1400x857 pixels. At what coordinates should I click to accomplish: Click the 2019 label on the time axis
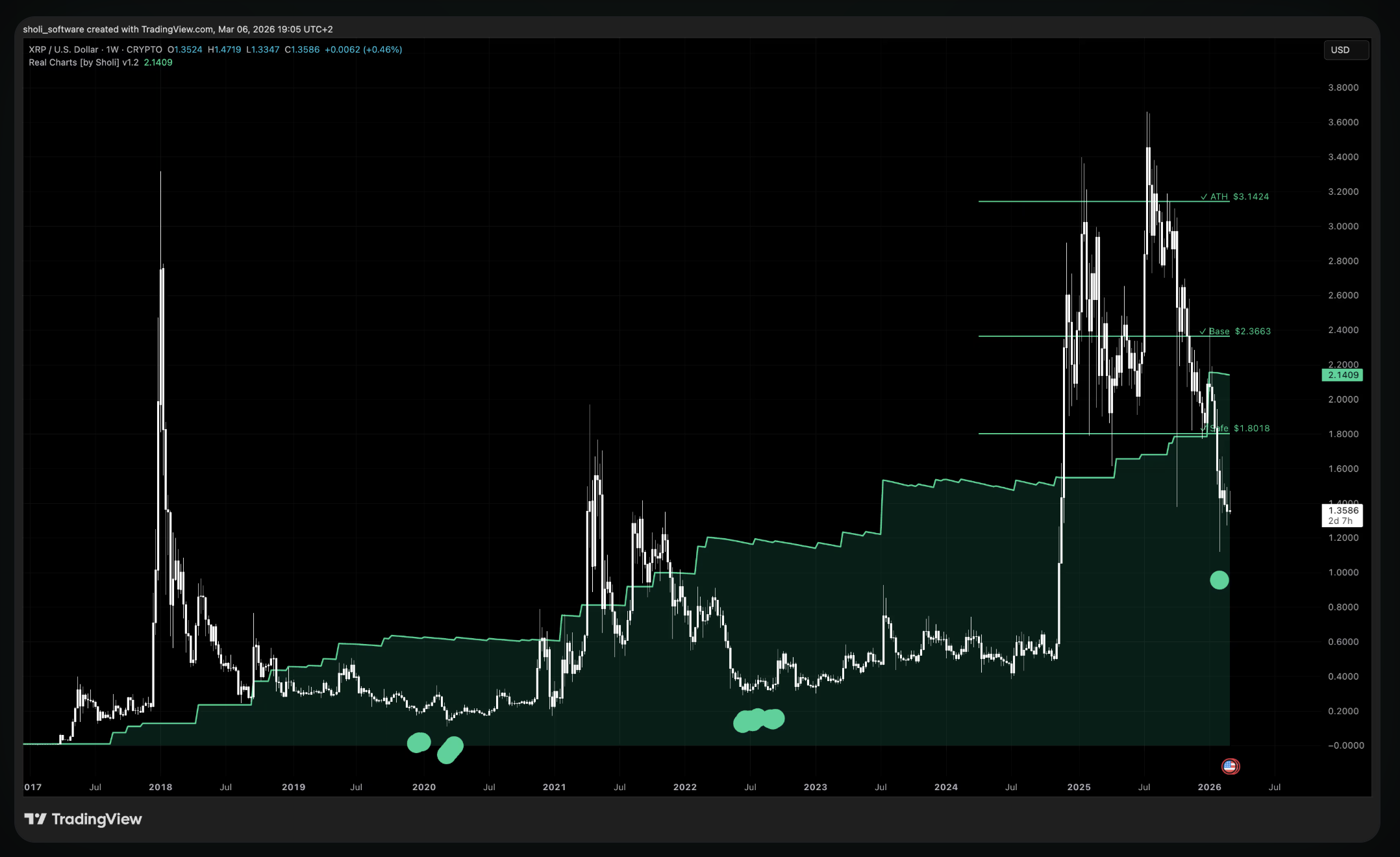294,787
